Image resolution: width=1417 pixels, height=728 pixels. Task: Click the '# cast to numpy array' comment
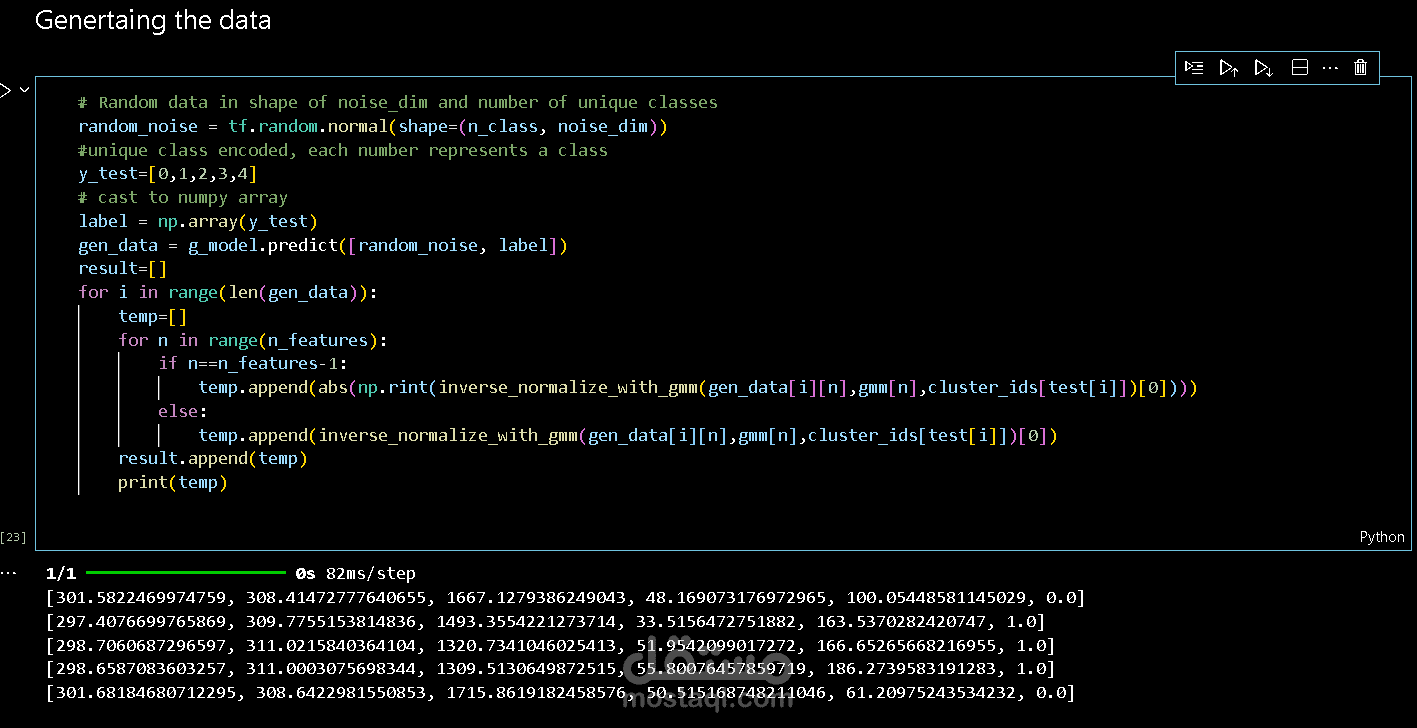[183, 197]
